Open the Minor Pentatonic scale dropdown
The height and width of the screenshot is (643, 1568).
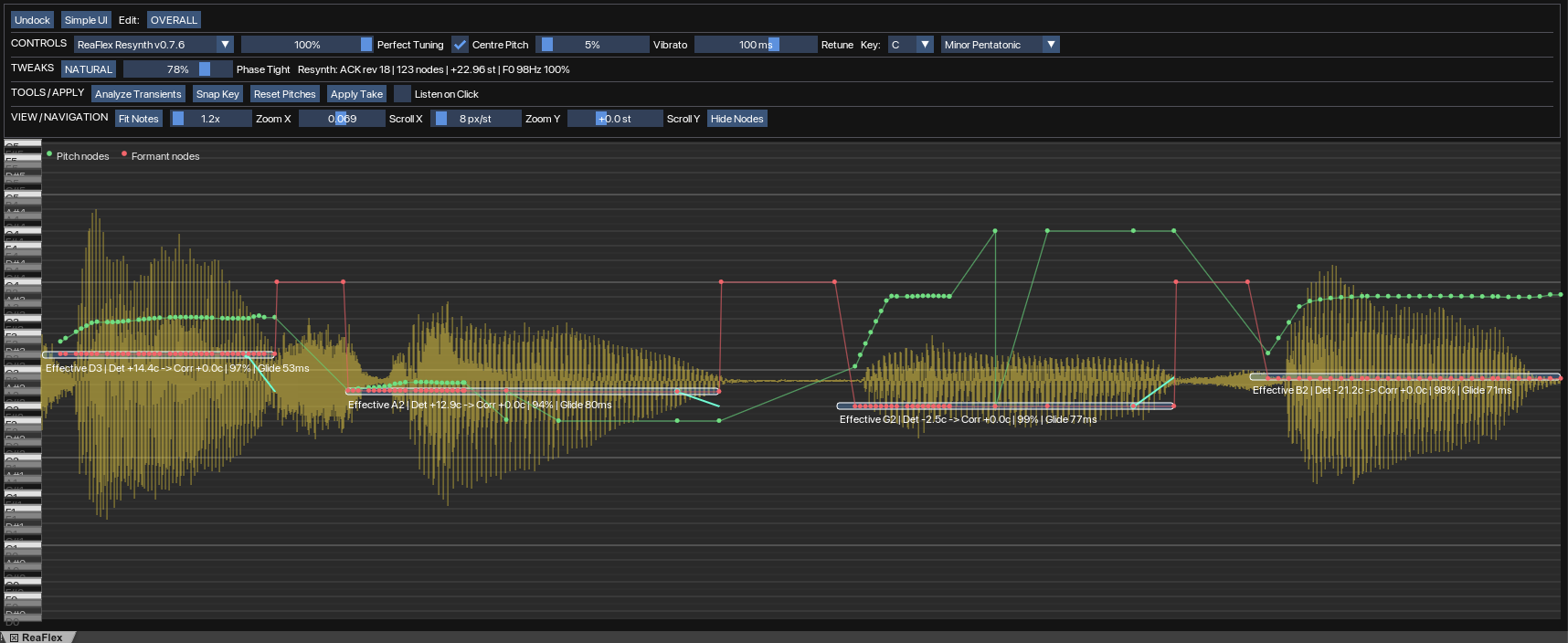point(1000,45)
